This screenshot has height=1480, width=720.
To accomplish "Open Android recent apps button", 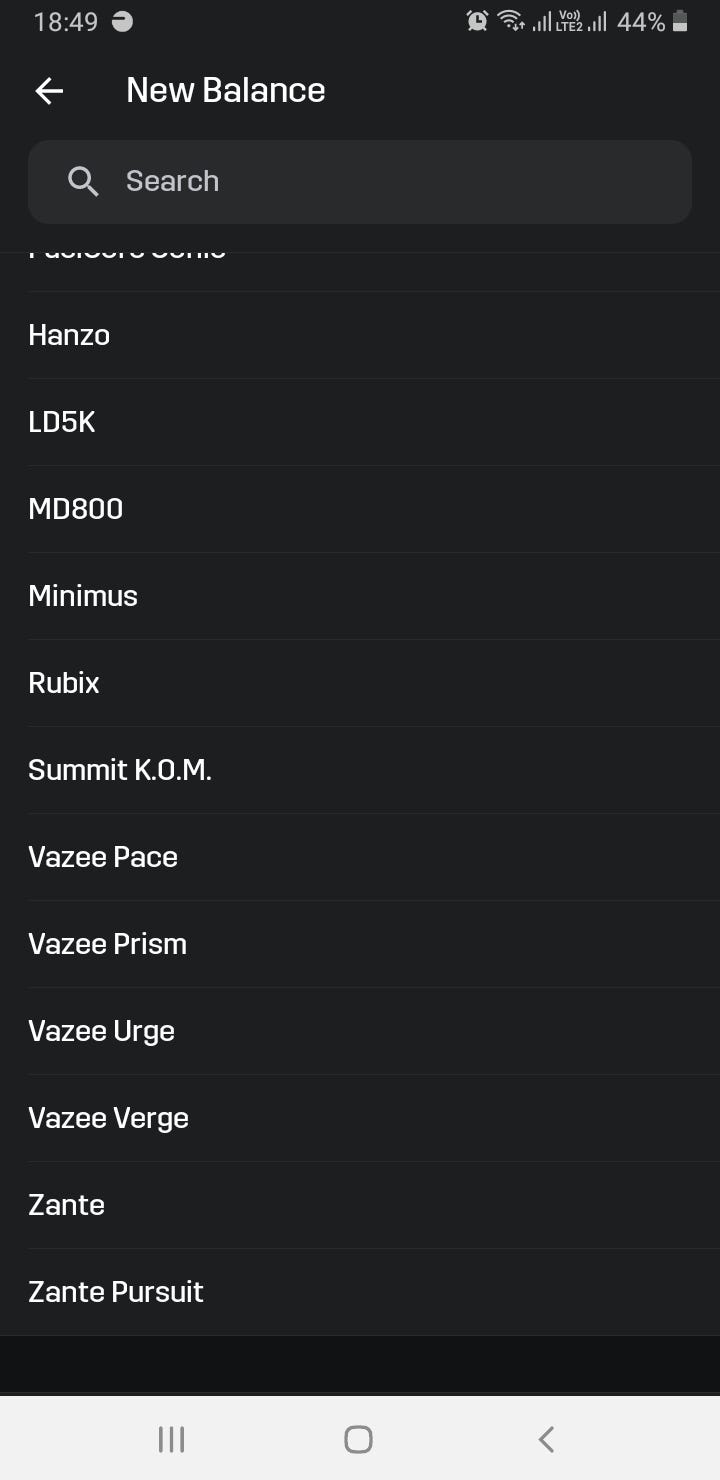I will pyautogui.click(x=172, y=1439).
